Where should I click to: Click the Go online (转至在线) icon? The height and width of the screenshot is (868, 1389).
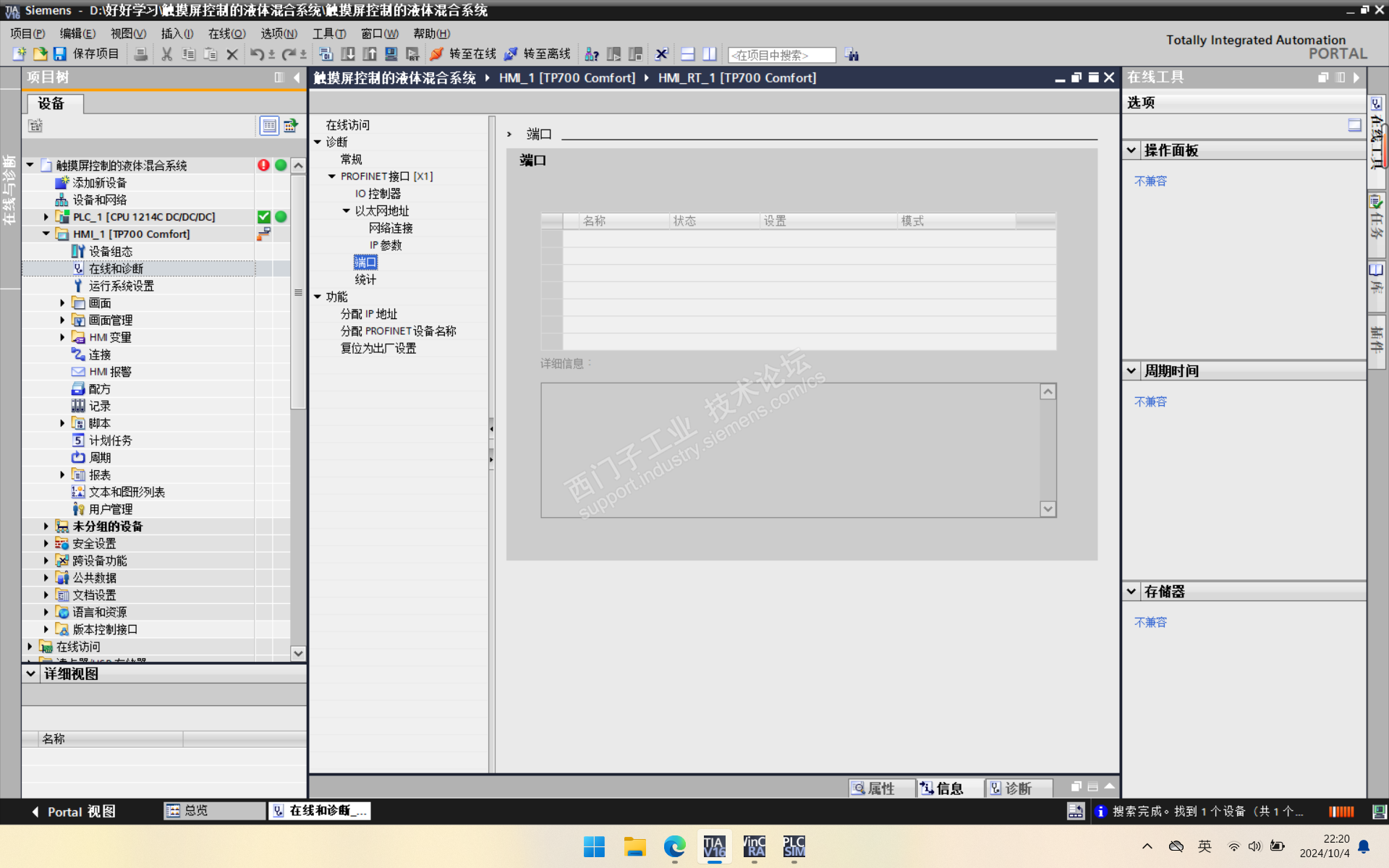click(x=436, y=54)
